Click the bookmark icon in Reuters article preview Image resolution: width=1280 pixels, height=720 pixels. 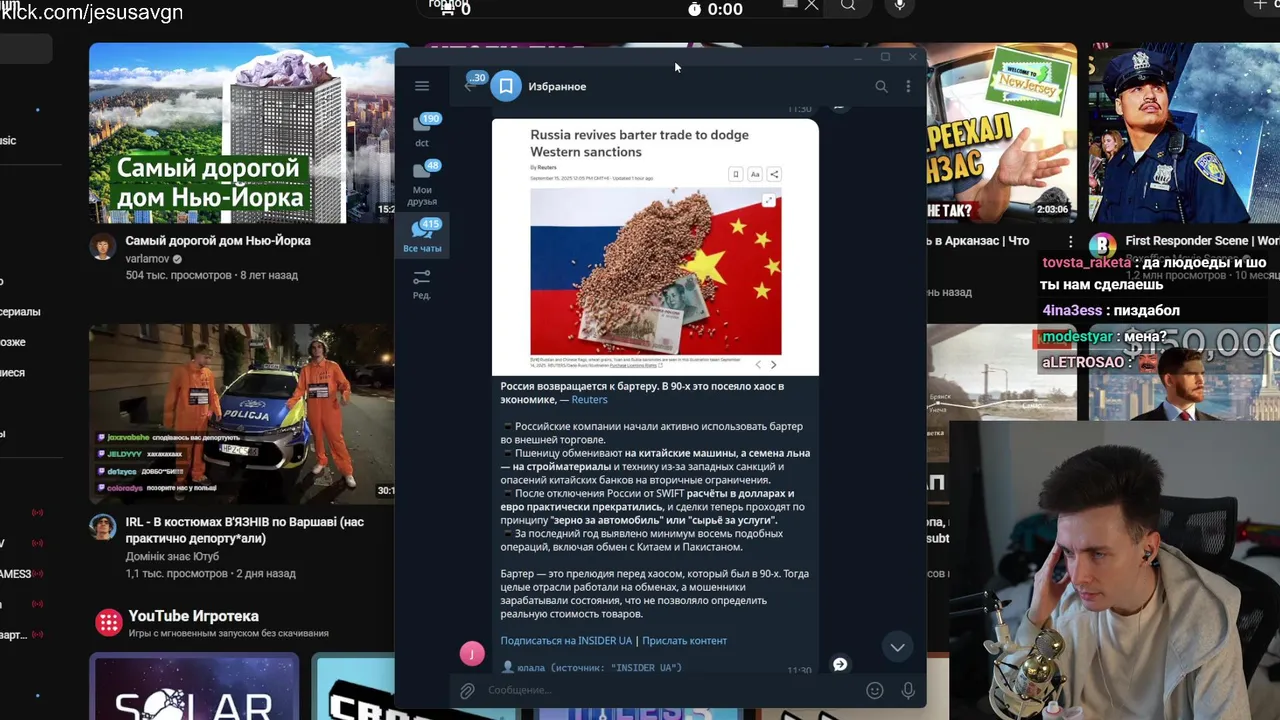click(x=735, y=174)
